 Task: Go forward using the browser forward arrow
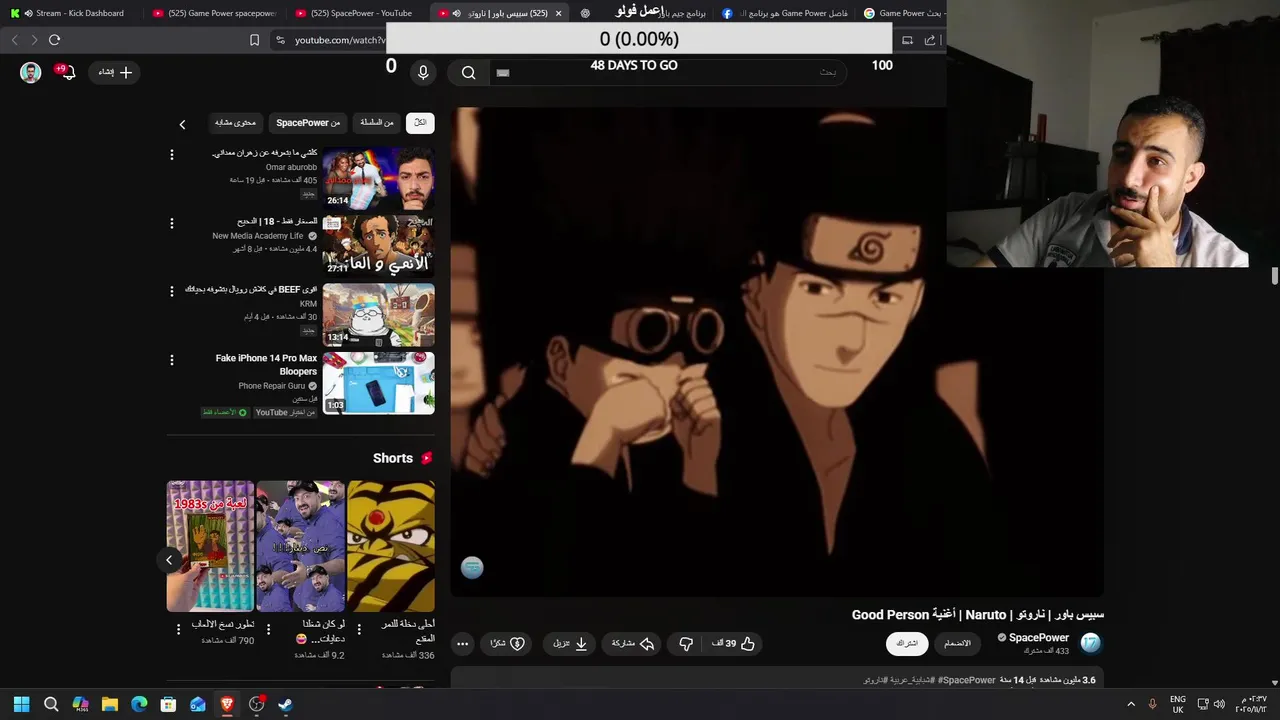point(34,40)
